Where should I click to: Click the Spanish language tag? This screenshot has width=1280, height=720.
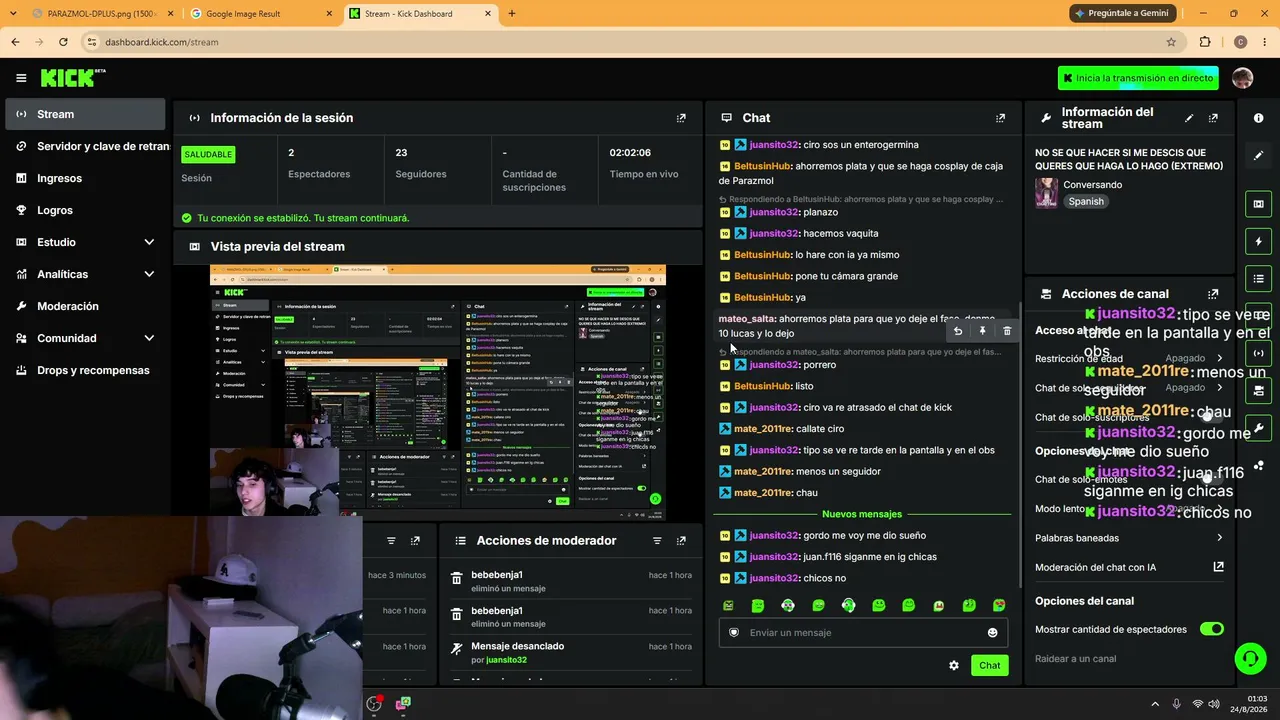[x=1086, y=201]
